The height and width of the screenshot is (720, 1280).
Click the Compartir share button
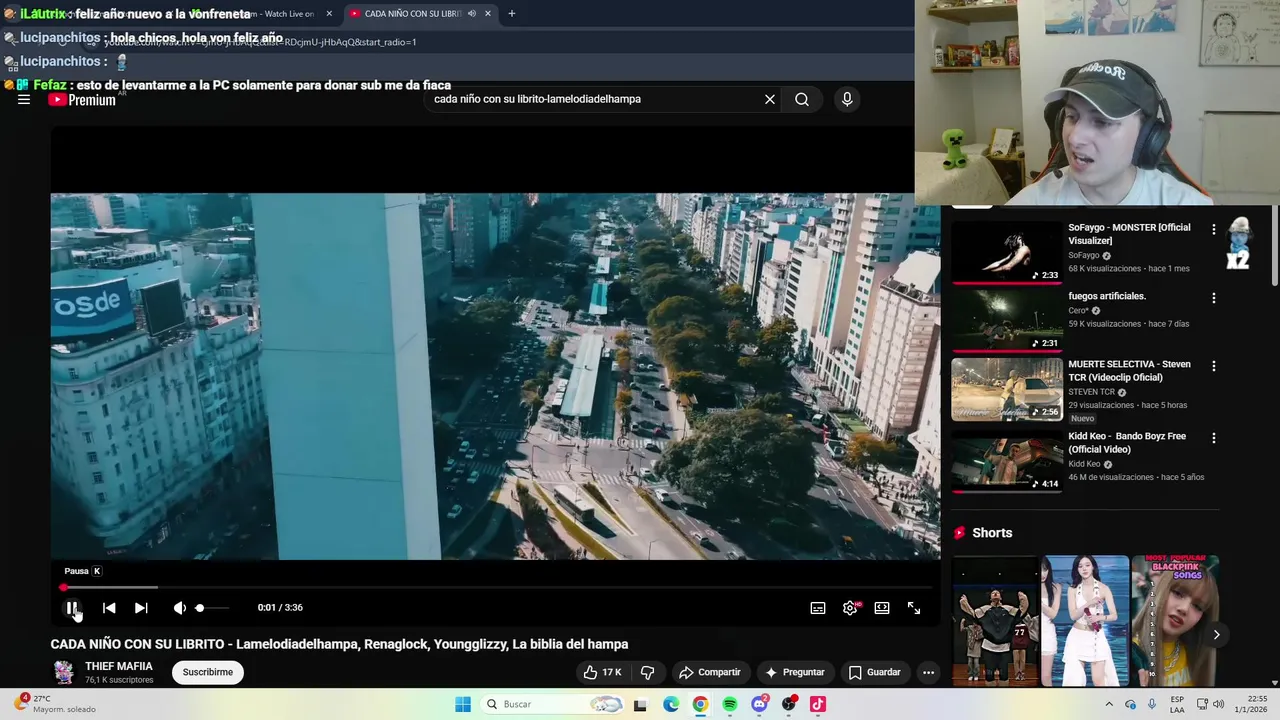pos(710,672)
